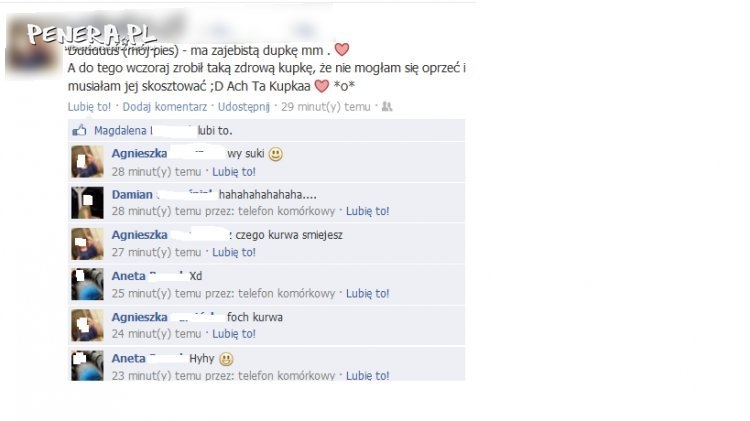The image size is (750, 421).
Task: Open the blurred post author profile picture
Action: pyautogui.click(x=33, y=49)
